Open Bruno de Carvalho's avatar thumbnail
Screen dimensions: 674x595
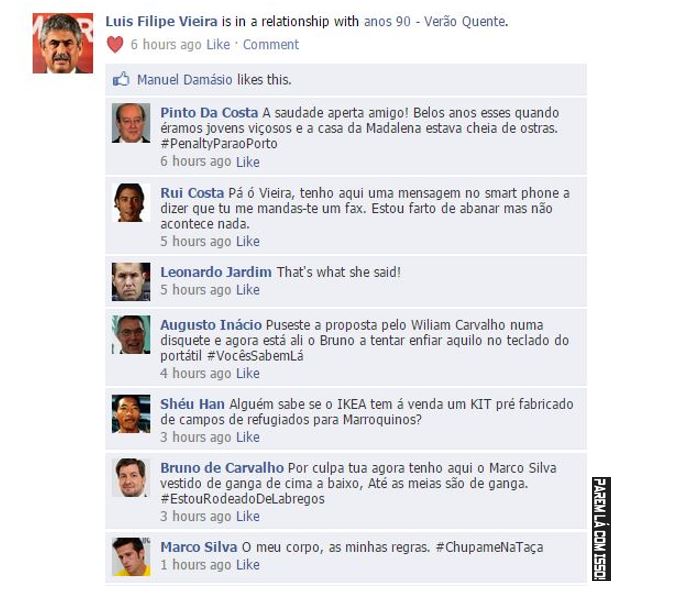click(131, 478)
